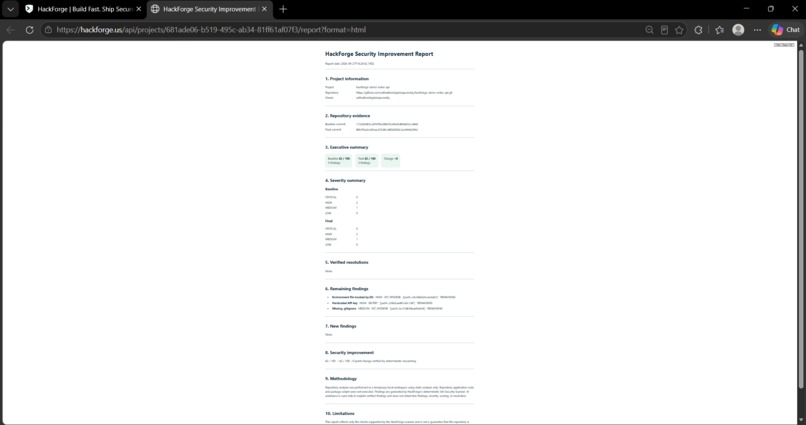
Task: Add this page to favorites
Action: click(x=679, y=30)
